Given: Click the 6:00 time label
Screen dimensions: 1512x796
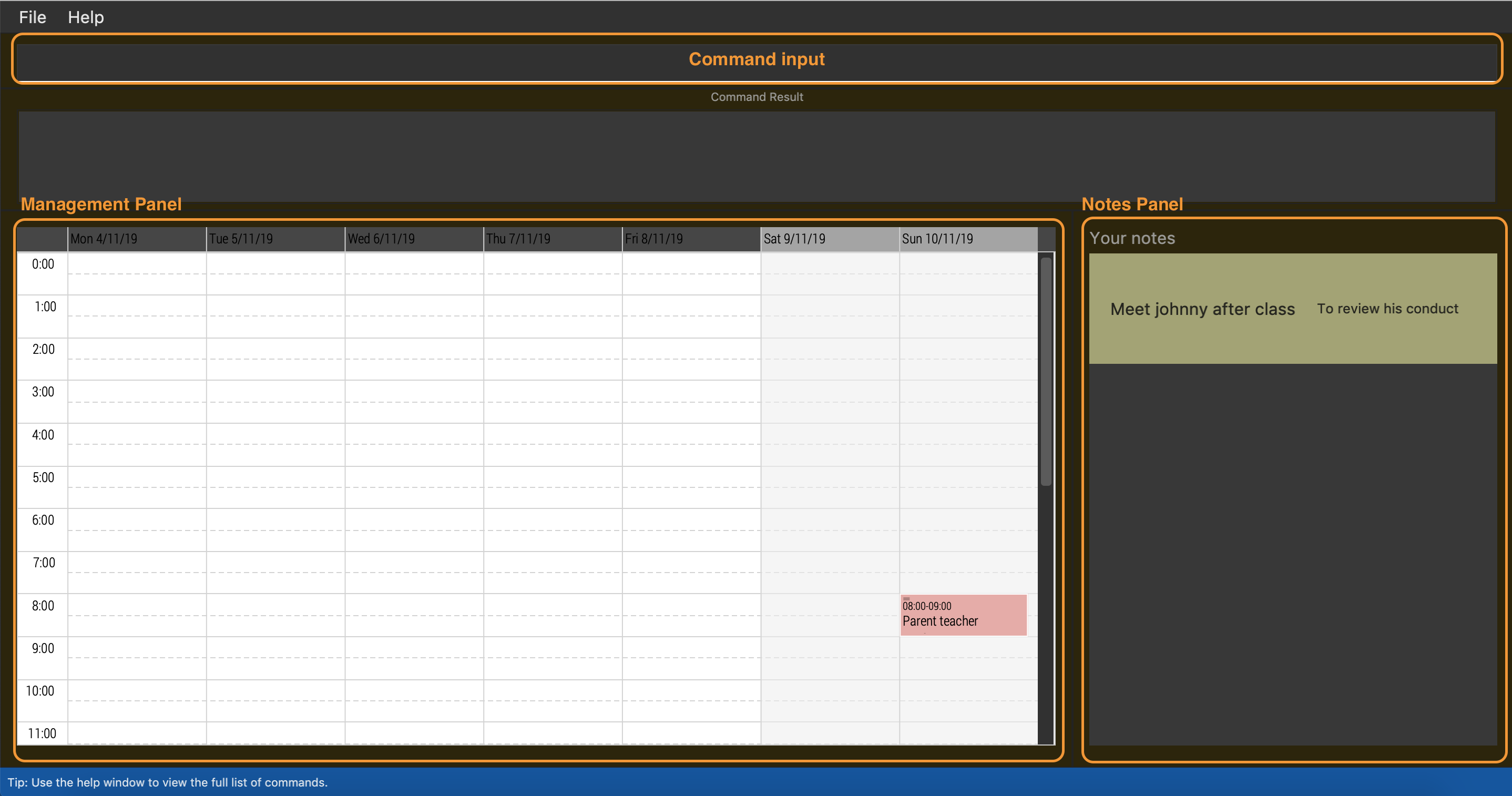Looking at the screenshot, I should click(43, 520).
